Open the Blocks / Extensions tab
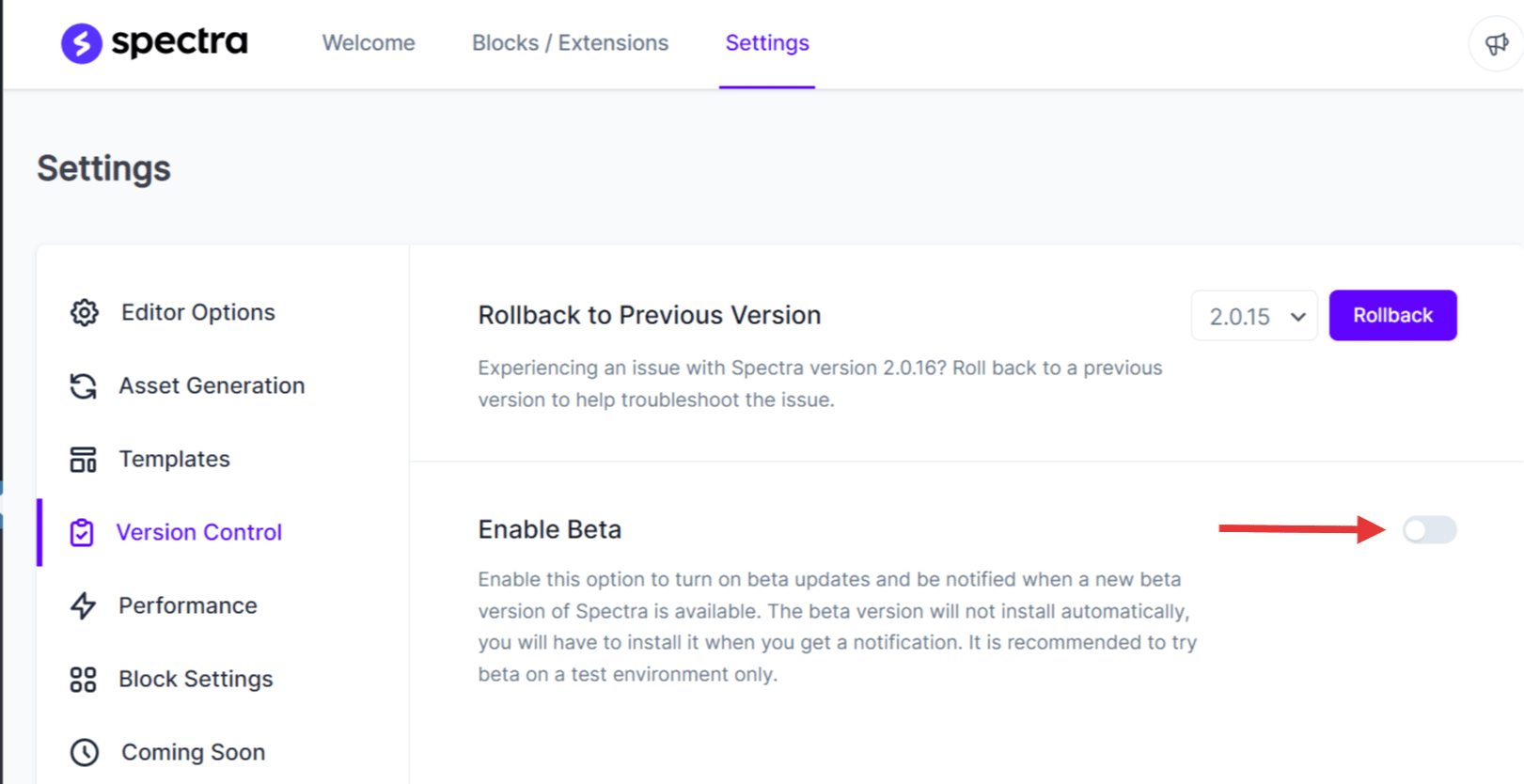 click(570, 43)
